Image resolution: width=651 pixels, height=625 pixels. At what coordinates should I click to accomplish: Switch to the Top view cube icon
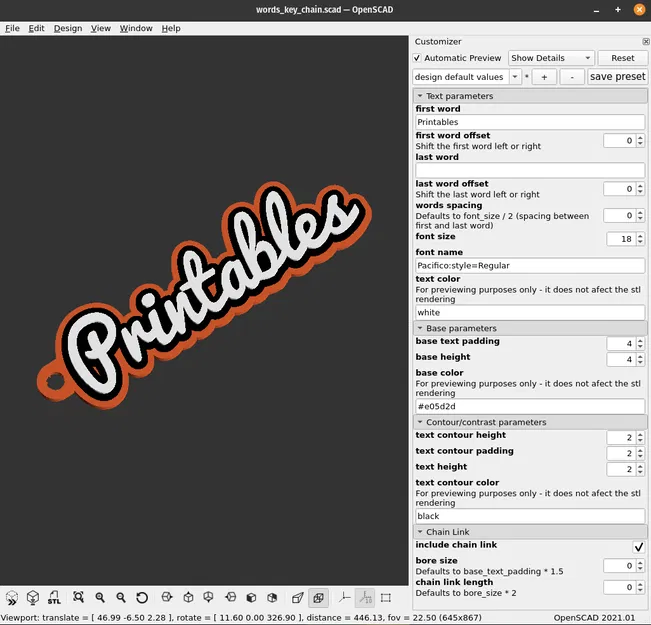pyautogui.click(x=188, y=598)
